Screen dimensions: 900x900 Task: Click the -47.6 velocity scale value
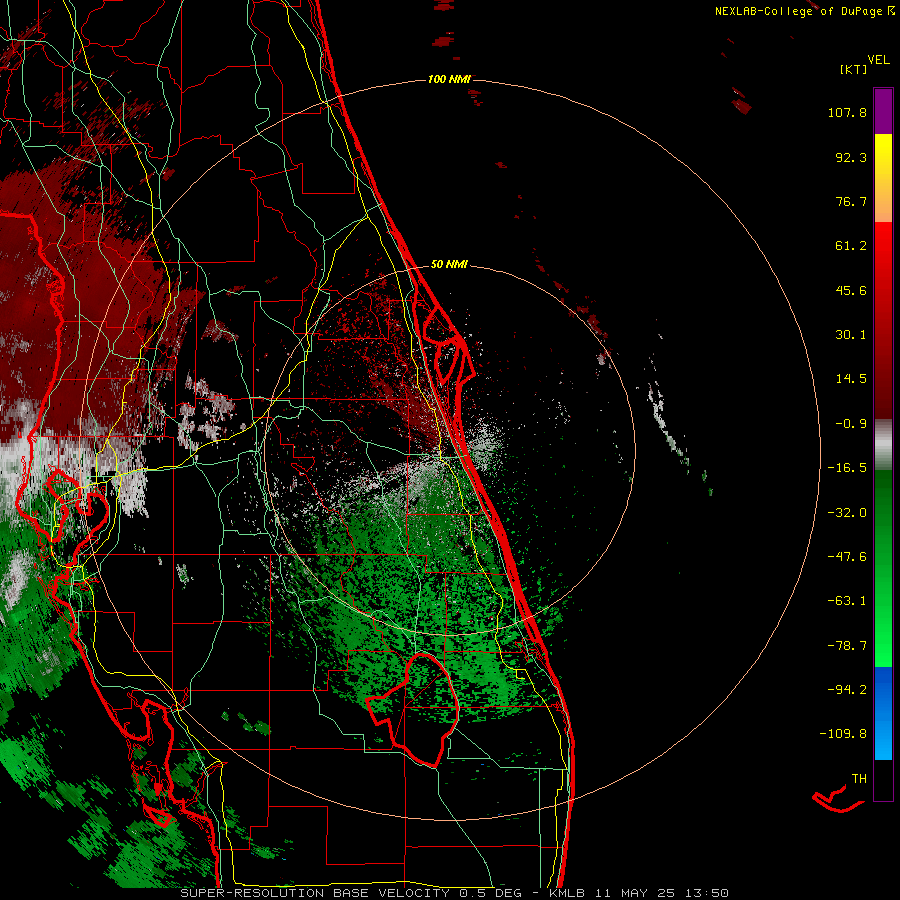(847, 557)
